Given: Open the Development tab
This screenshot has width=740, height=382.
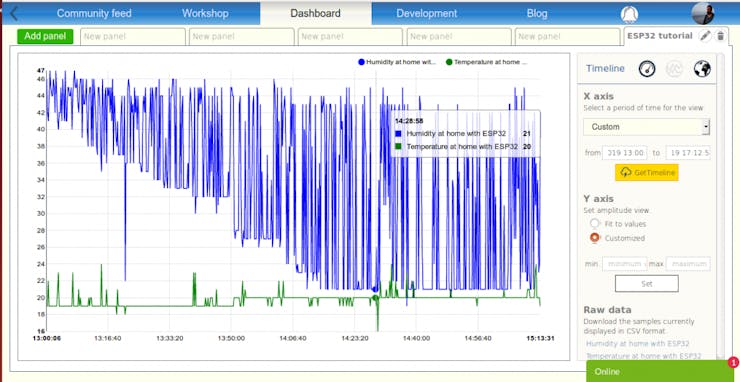Looking at the screenshot, I should (x=427, y=13).
